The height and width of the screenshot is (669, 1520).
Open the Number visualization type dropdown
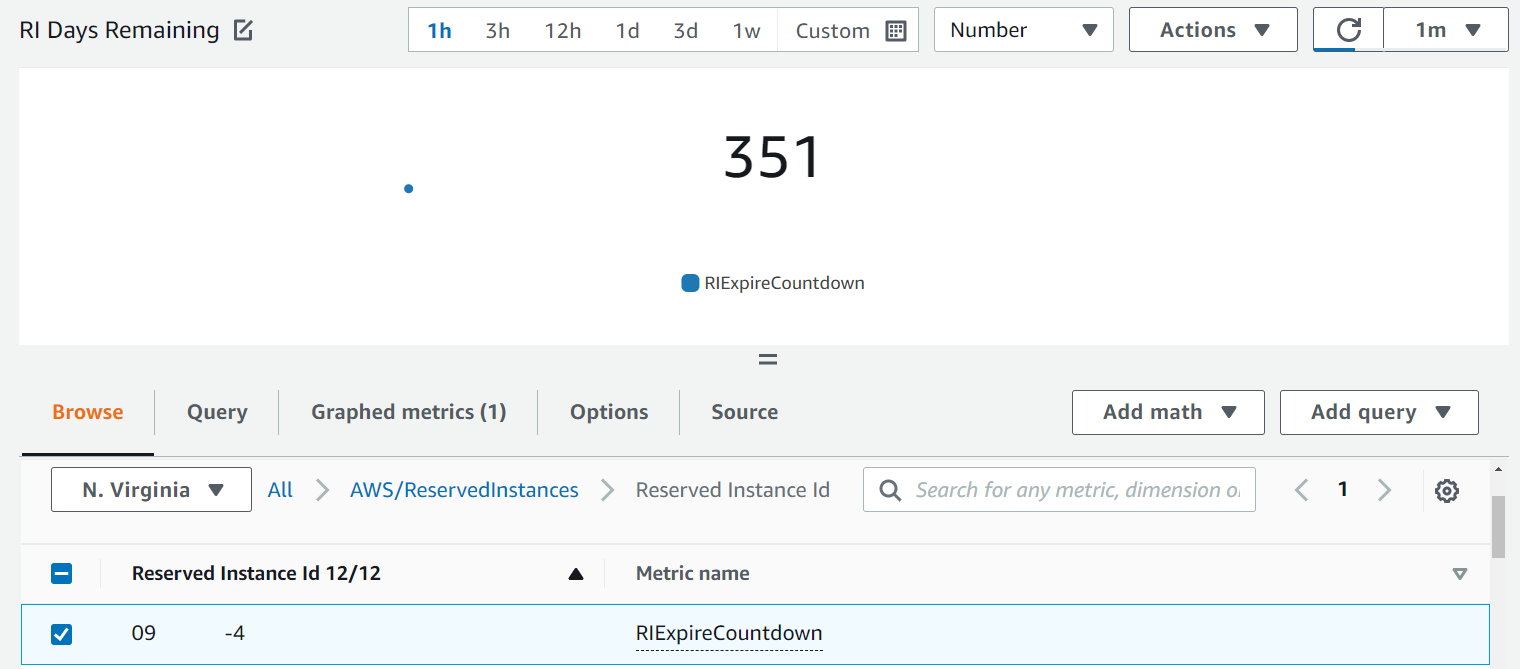click(1023, 29)
